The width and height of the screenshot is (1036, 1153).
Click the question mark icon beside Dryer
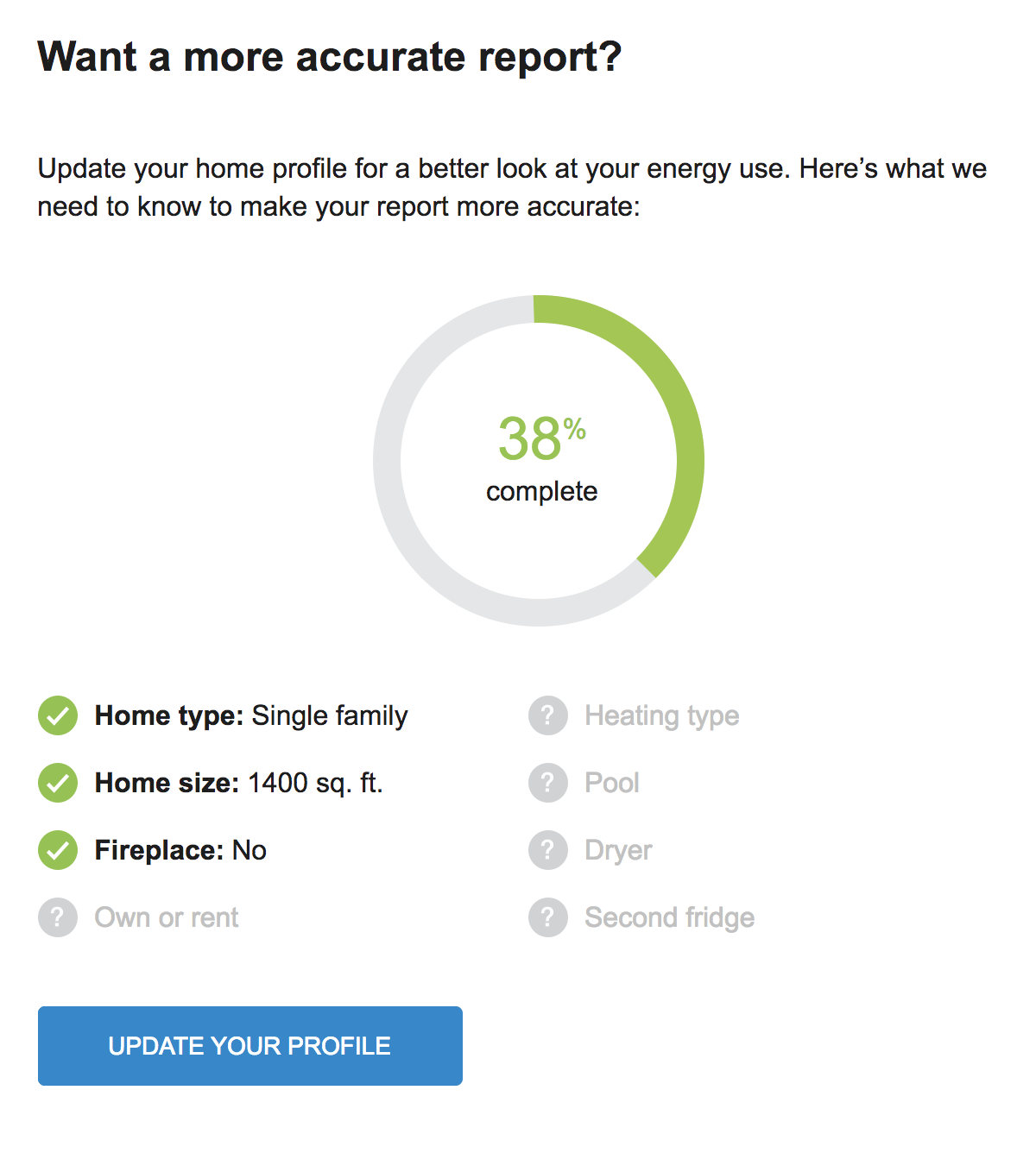548,850
